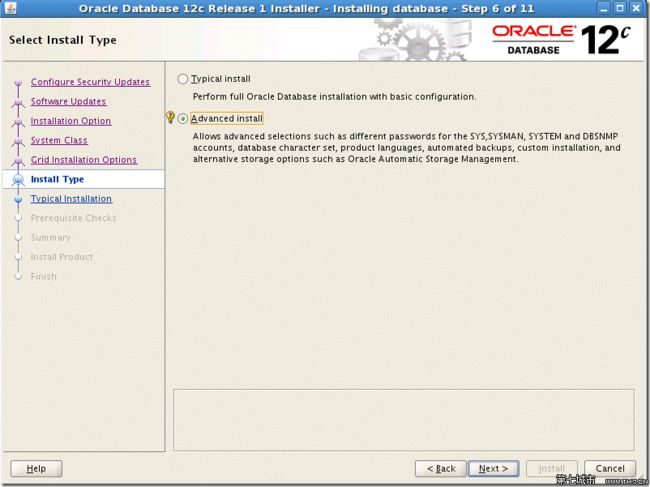Image resolution: width=650 pixels, height=487 pixels.
Task: Click the disabled Finish step
Action: [44, 276]
